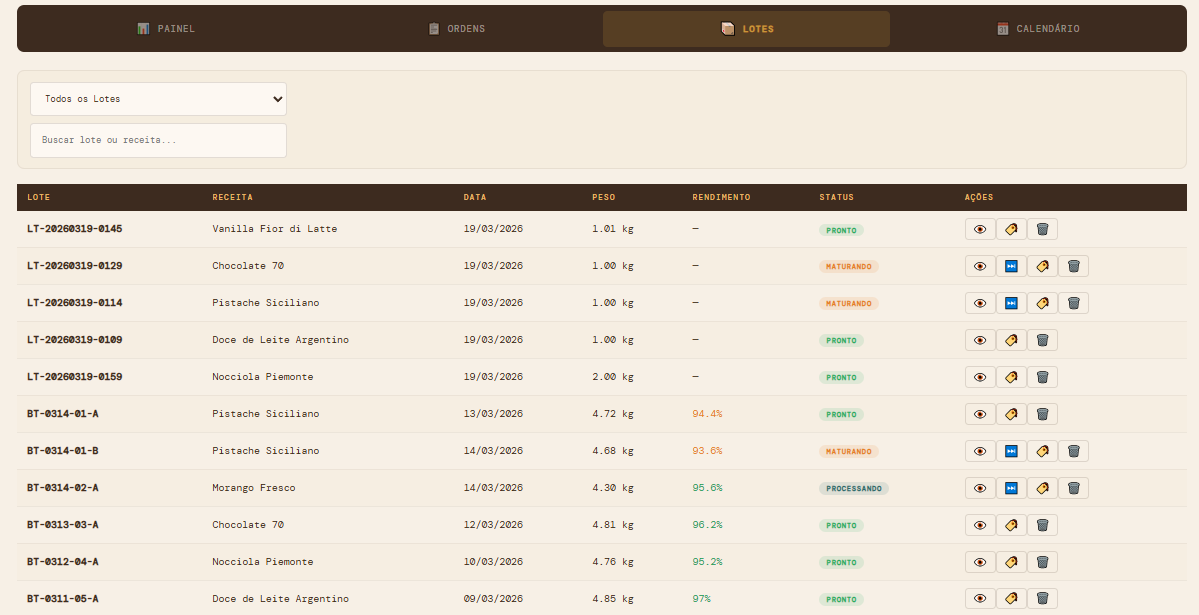Click the Maturando status badge of LT-20260319-0129
The image size is (1199, 615).
click(x=848, y=267)
